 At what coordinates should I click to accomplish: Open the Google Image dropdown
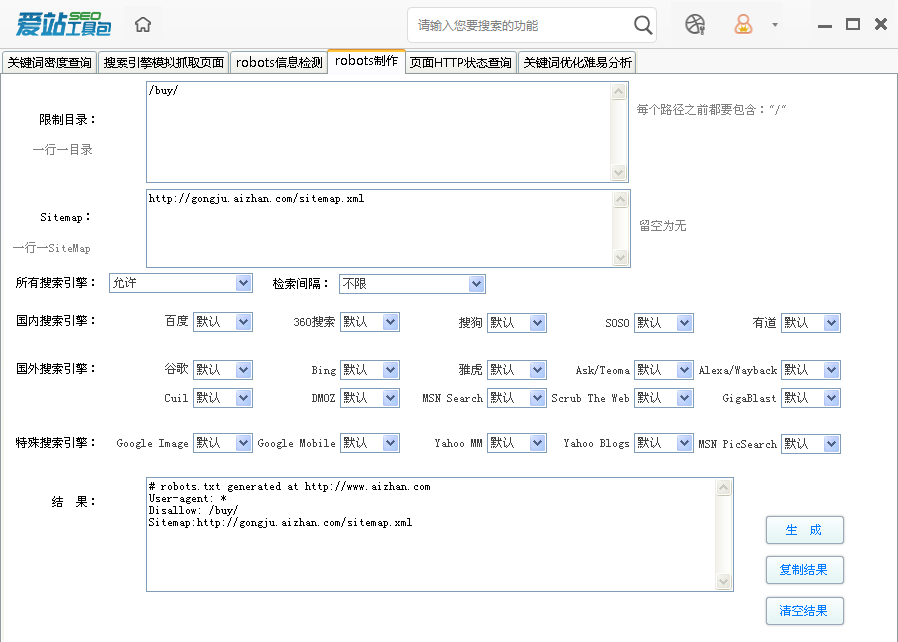click(x=223, y=443)
